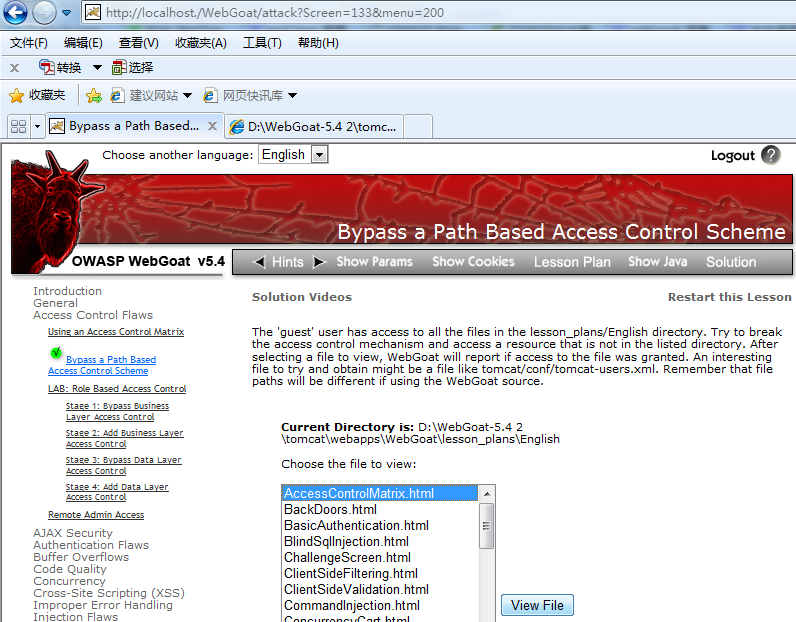This screenshot has height=622, width=796.
Task: Click the browser Forward arrow button
Action: 44,13
